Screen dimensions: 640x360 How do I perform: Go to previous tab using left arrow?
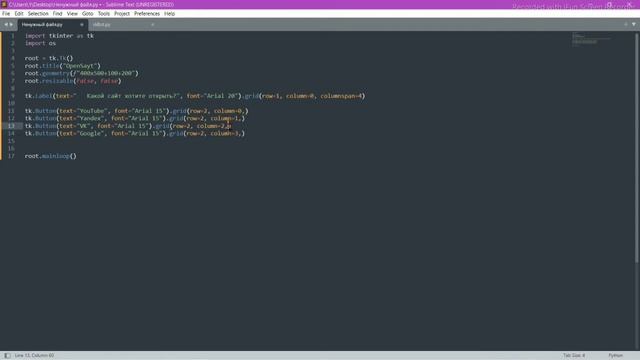click(6, 24)
